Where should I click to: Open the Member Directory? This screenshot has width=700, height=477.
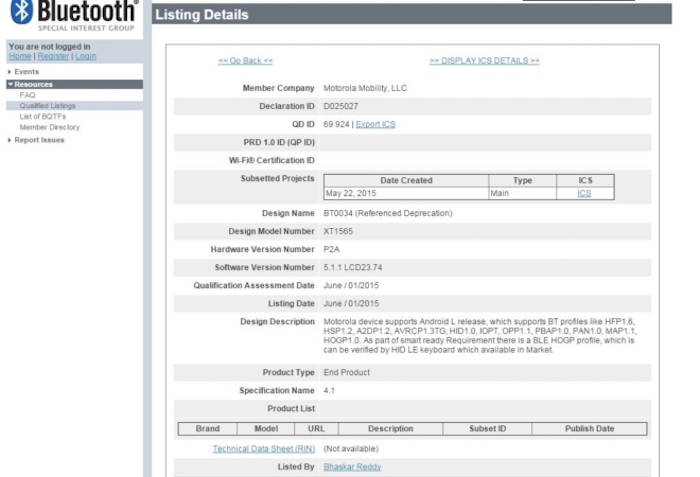tap(50, 127)
